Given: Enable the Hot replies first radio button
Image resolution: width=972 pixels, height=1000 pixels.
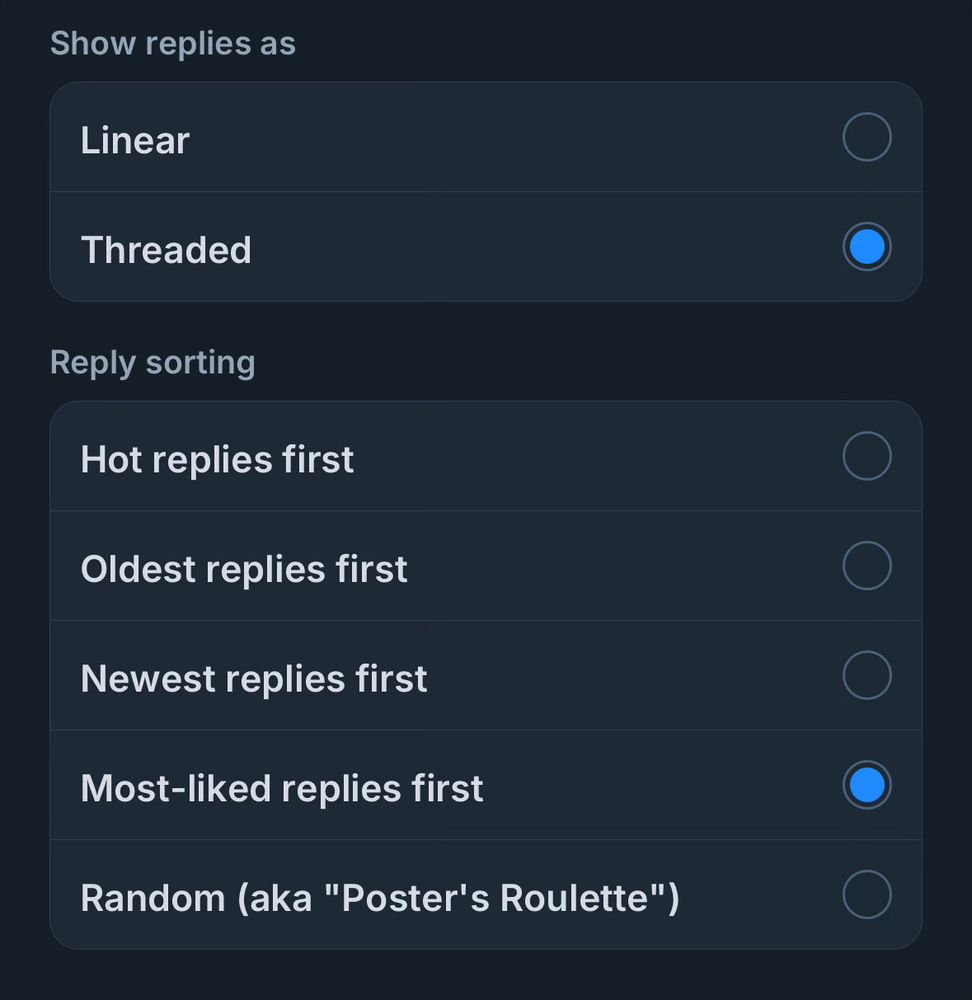Looking at the screenshot, I should coord(866,457).
